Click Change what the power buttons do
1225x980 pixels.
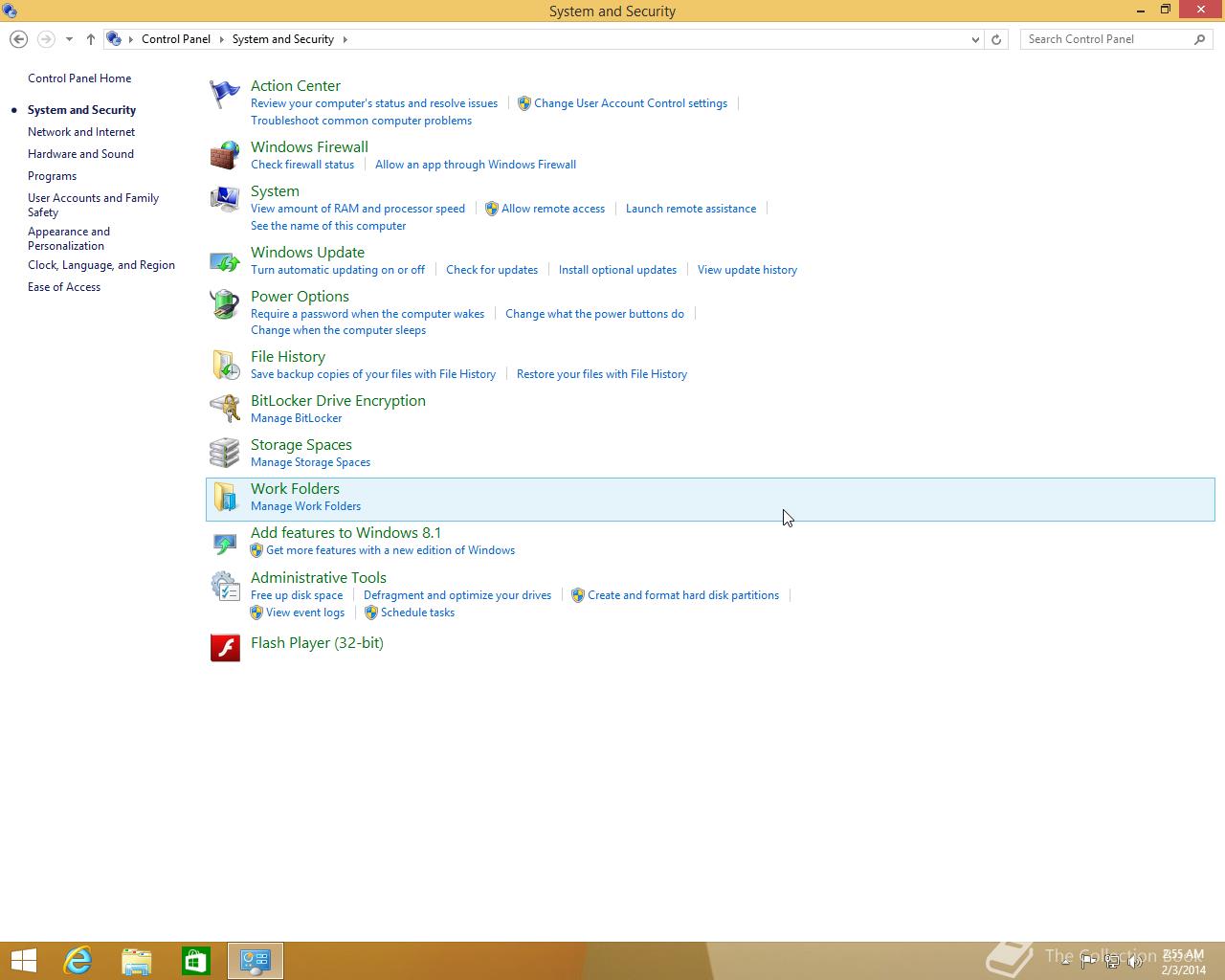tap(594, 314)
